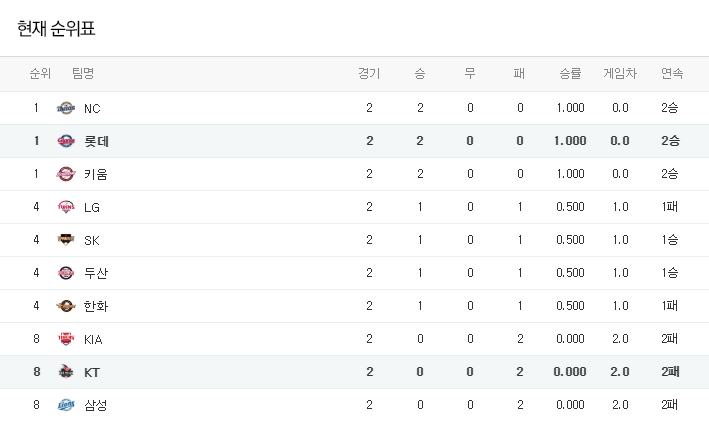Click the 한화 team logo icon
709x438 pixels.
(x=66, y=306)
